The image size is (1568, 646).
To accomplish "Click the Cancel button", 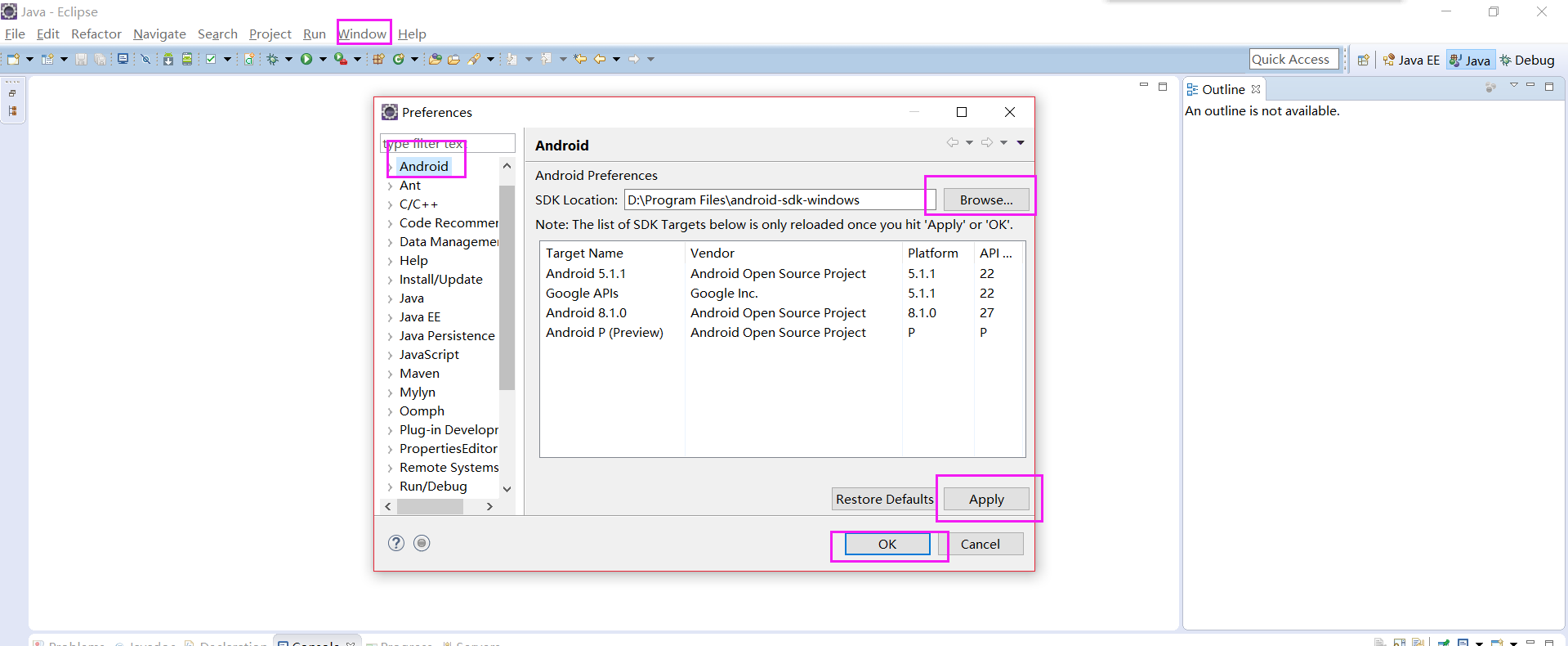I will click(x=980, y=544).
